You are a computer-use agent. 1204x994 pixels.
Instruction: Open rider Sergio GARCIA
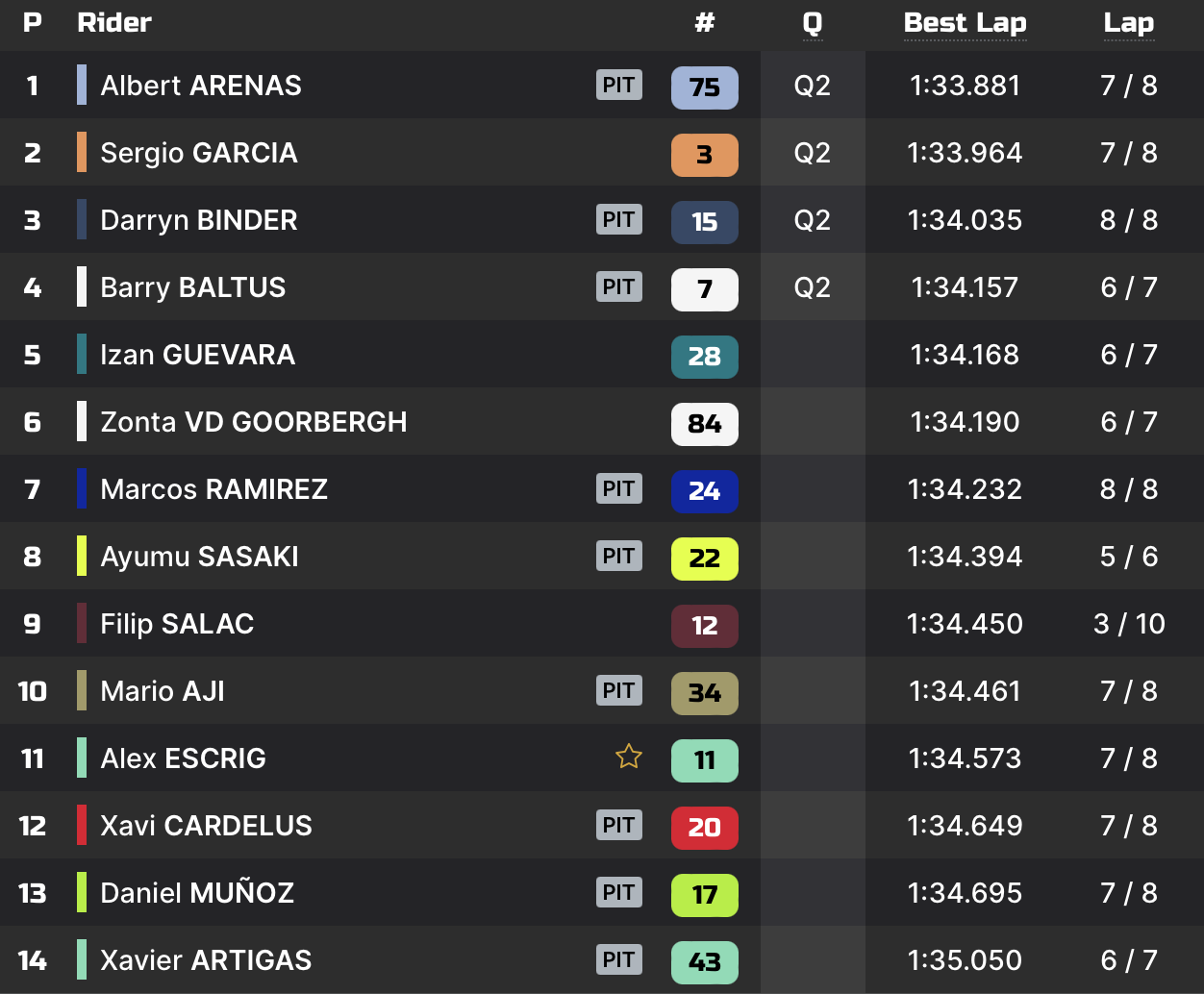coord(199,153)
